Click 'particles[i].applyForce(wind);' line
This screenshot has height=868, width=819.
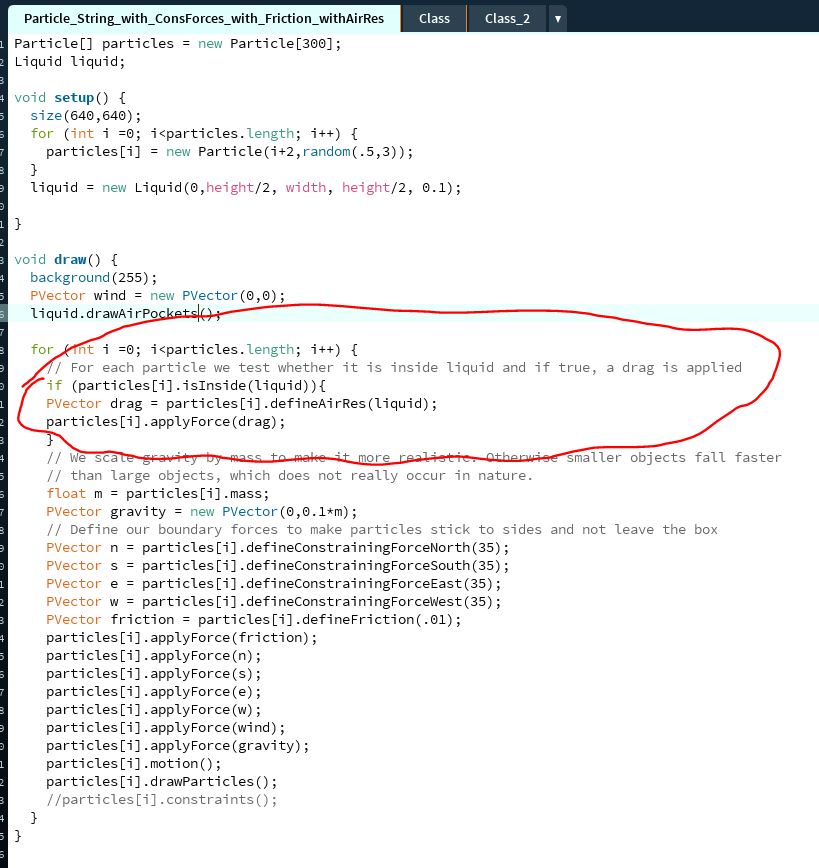click(x=166, y=727)
